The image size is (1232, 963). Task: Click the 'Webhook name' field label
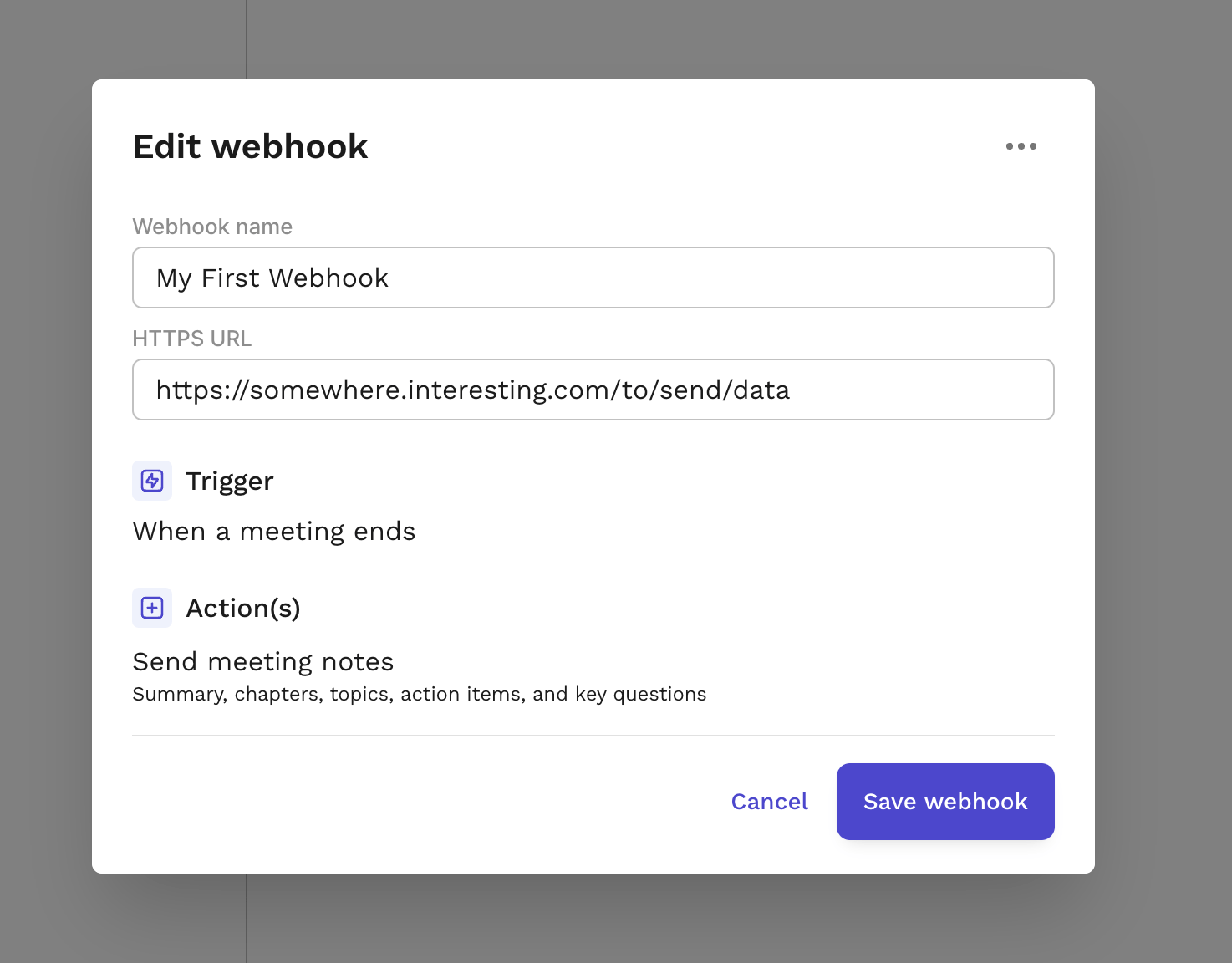click(x=211, y=226)
